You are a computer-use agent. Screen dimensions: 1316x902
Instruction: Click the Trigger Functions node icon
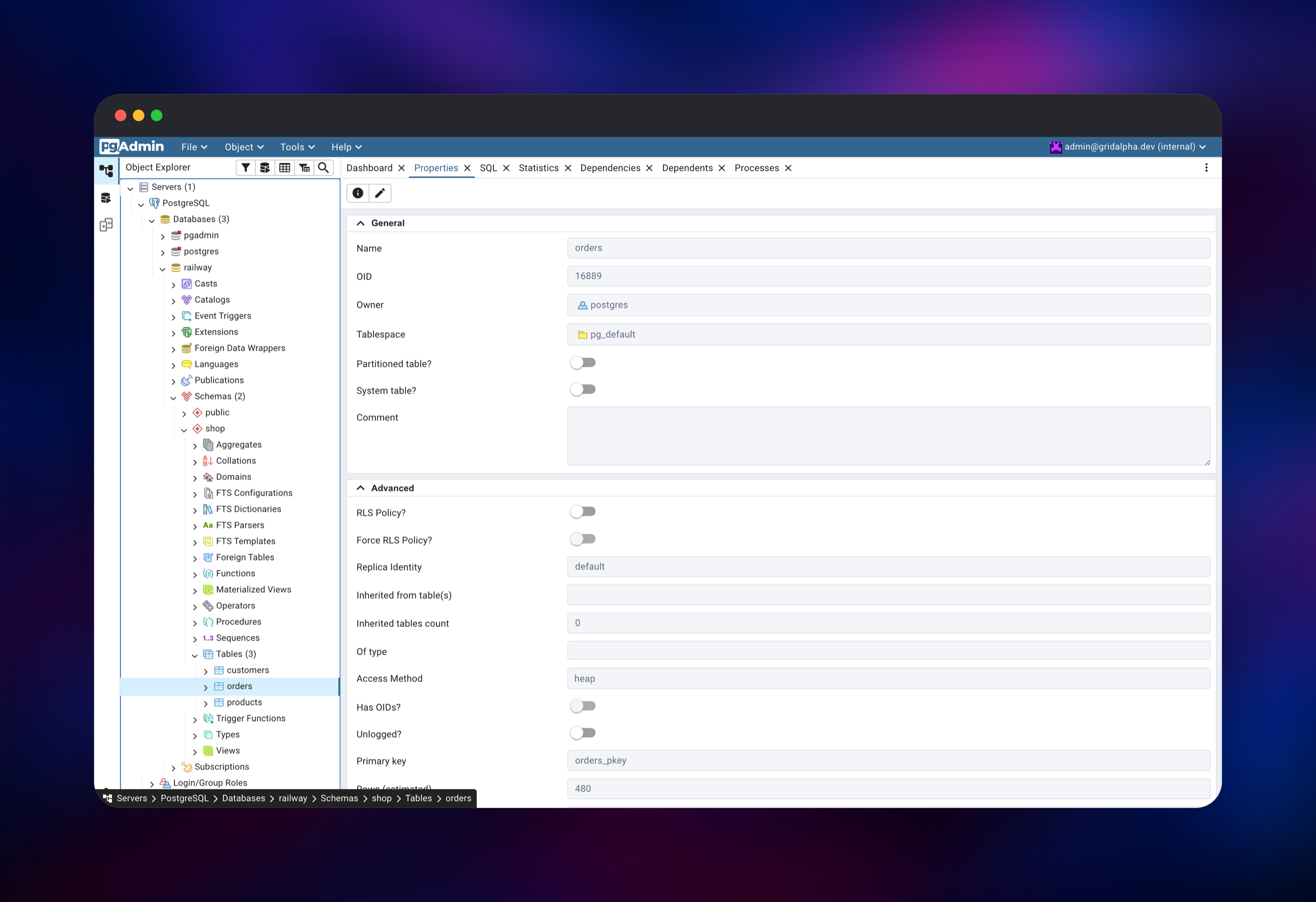tap(208, 719)
